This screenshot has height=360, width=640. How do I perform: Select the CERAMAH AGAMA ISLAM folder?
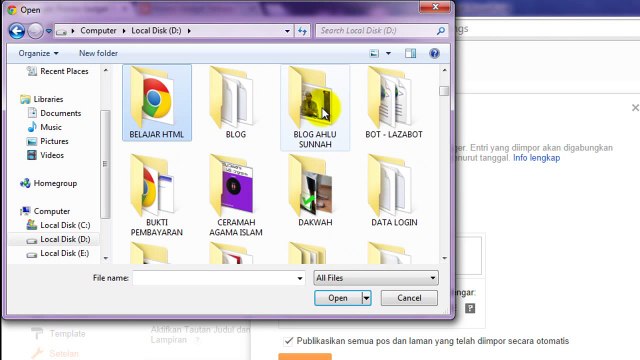(x=236, y=195)
